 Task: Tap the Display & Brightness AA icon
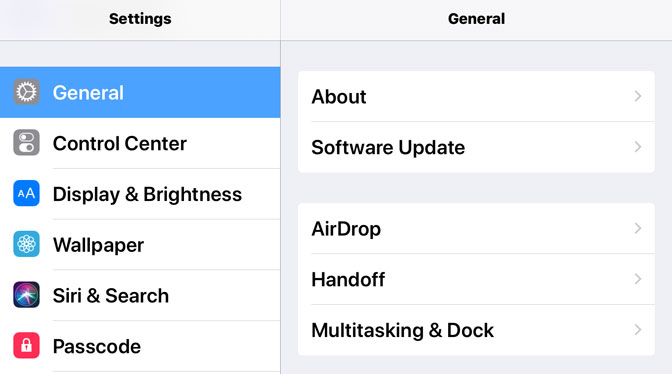point(26,194)
